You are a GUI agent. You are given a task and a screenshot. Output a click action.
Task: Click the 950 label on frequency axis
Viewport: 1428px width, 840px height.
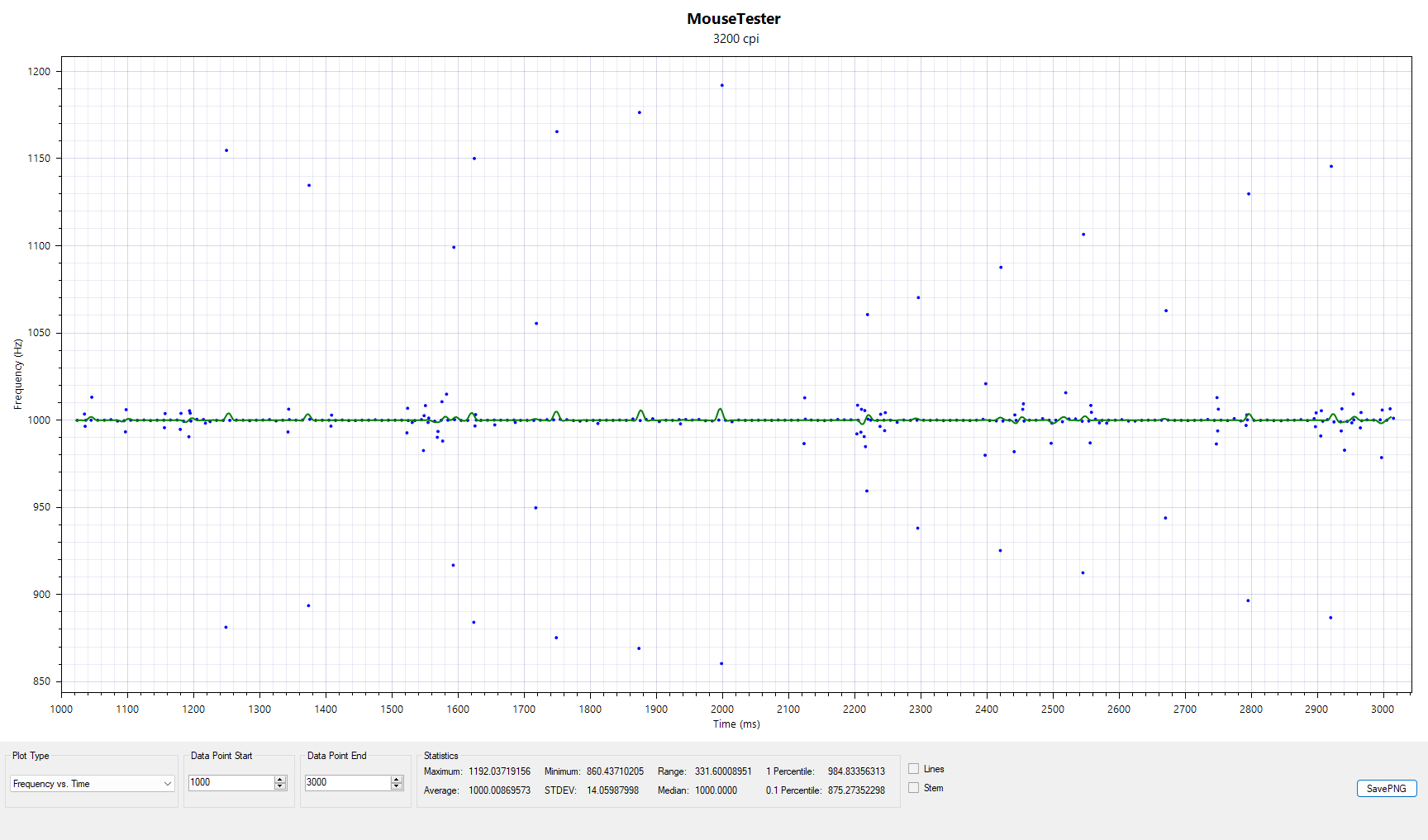41,507
